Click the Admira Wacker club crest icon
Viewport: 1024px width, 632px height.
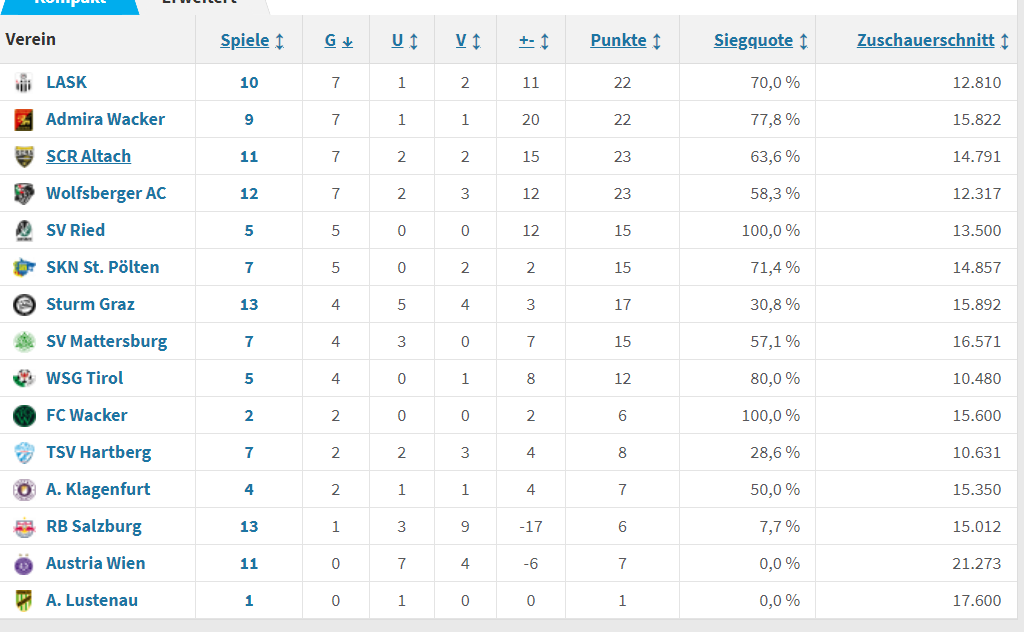click(x=24, y=119)
